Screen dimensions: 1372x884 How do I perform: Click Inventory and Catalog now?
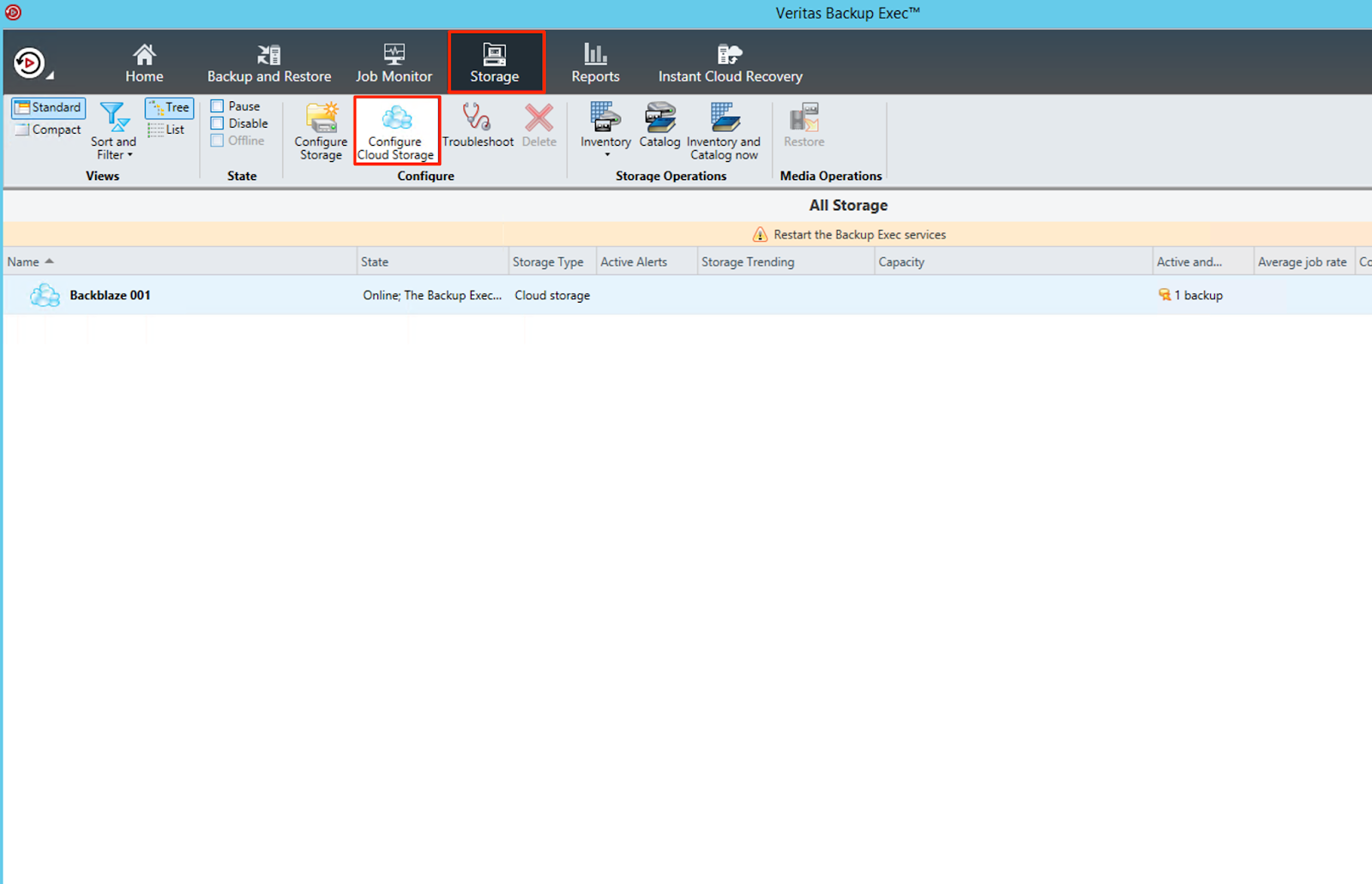[x=724, y=130]
